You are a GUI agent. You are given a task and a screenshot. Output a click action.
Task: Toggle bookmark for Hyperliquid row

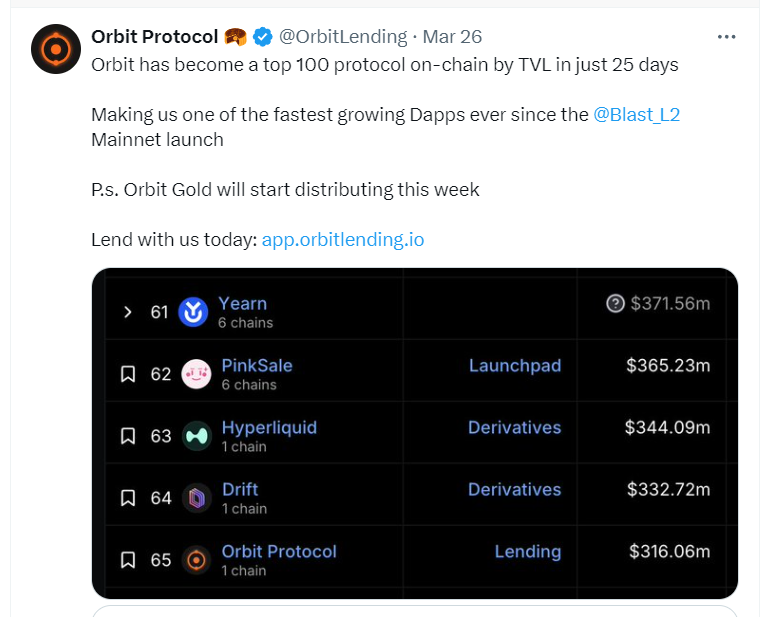pos(128,436)
